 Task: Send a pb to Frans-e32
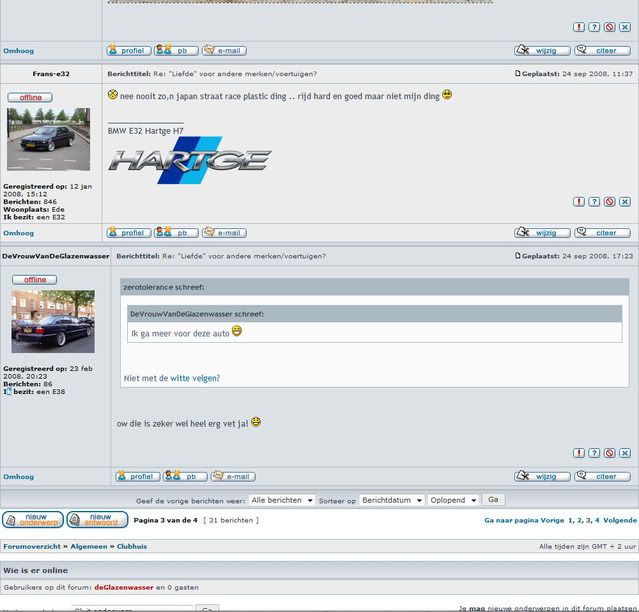[176, 233]
